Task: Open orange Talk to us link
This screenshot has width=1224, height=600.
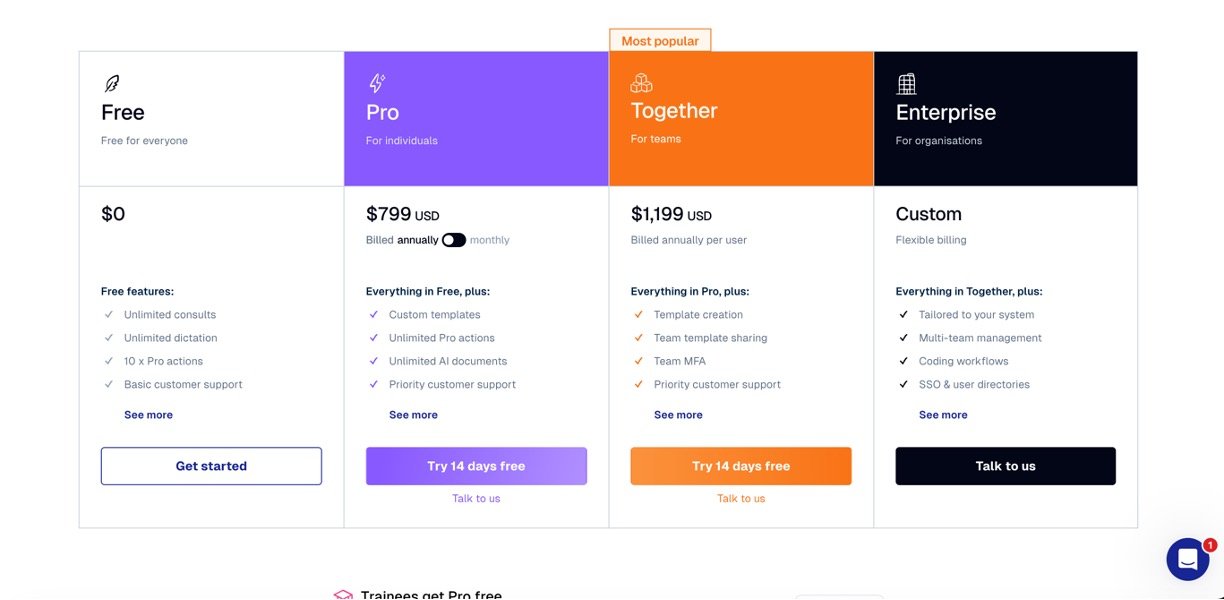Action: pos(741,498)
